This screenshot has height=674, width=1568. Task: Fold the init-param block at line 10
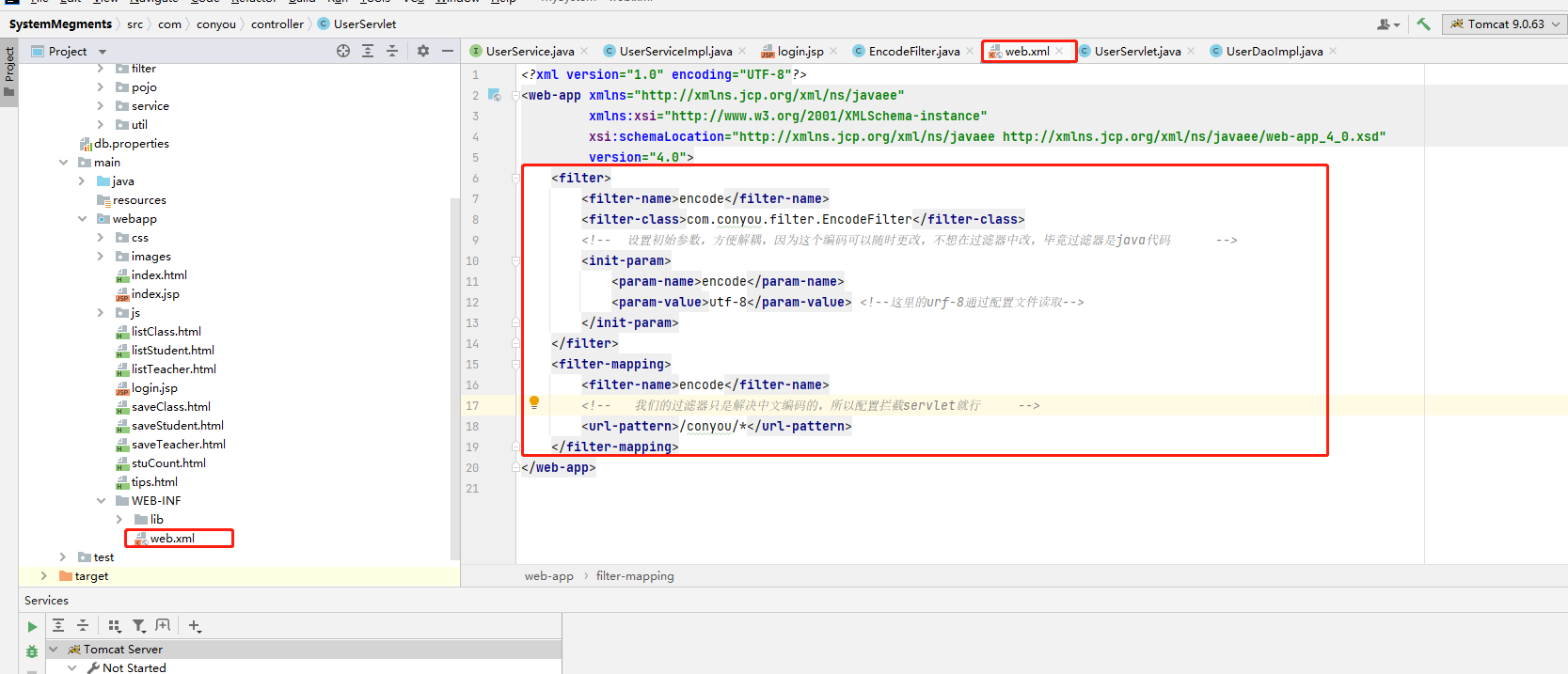pyautogui.click(x=515, y=260)
